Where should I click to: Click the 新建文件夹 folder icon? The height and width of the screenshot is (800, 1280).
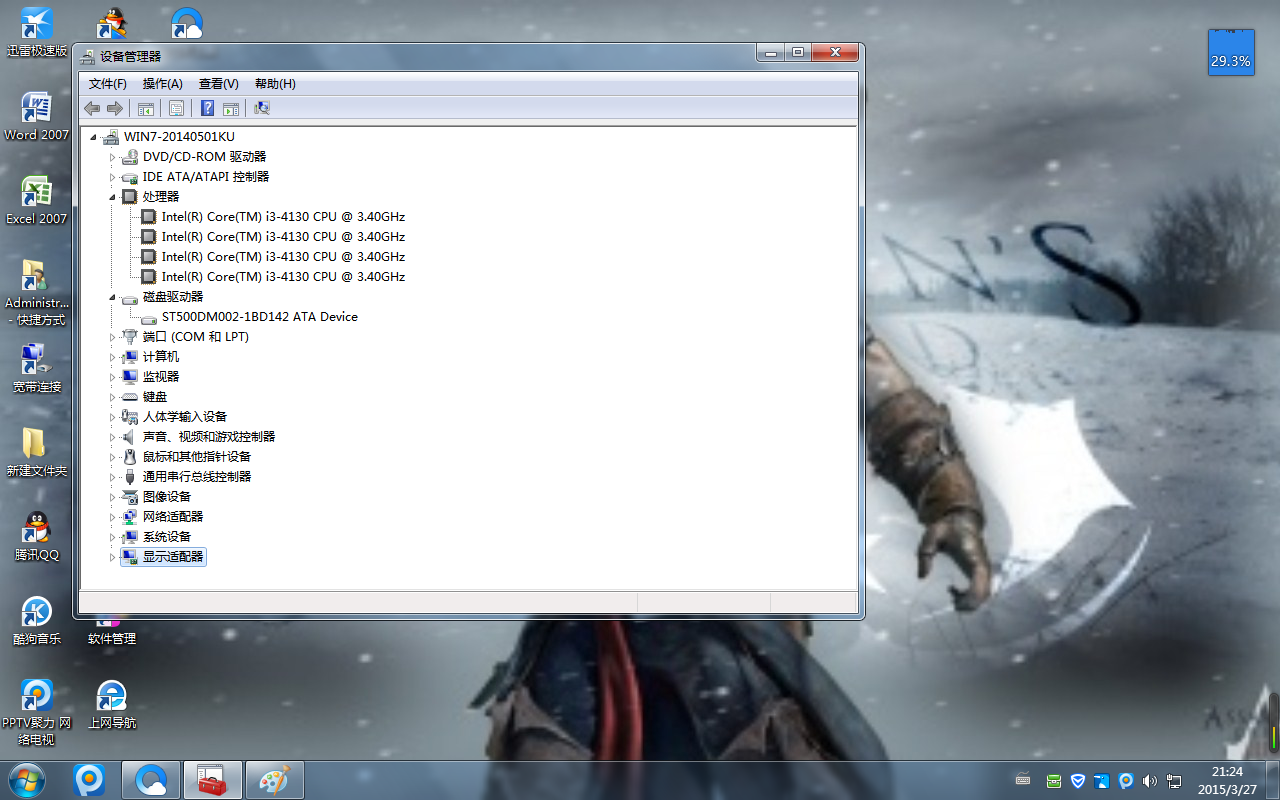[37, 452]
